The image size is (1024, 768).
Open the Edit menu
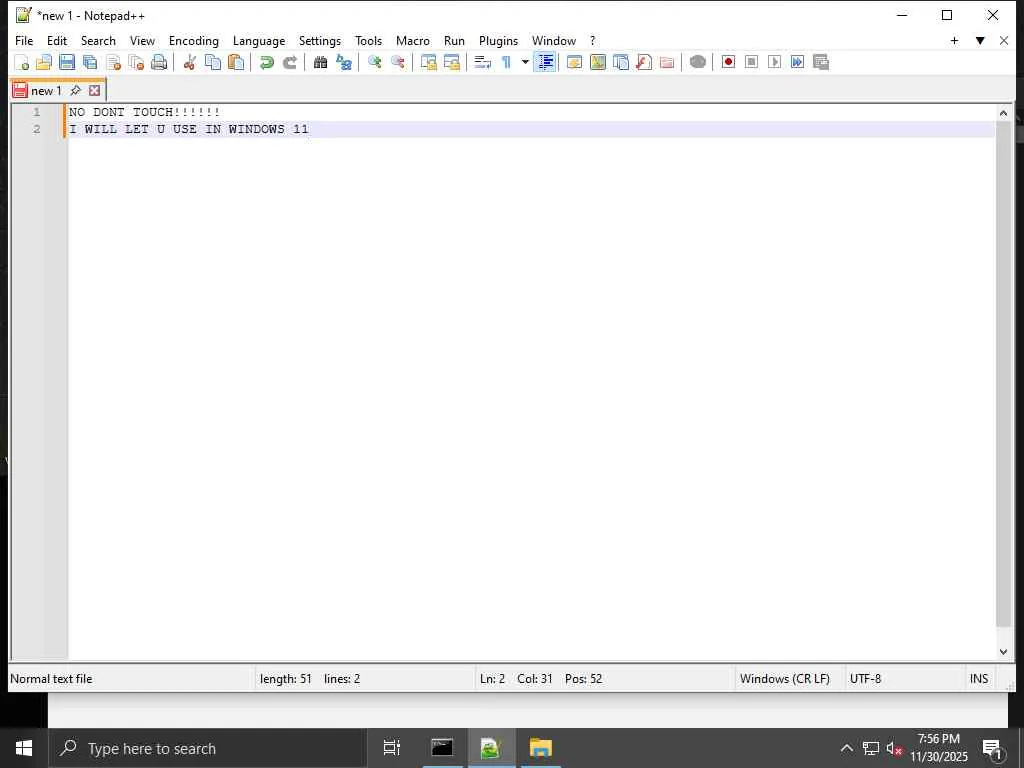click(57, 40)
